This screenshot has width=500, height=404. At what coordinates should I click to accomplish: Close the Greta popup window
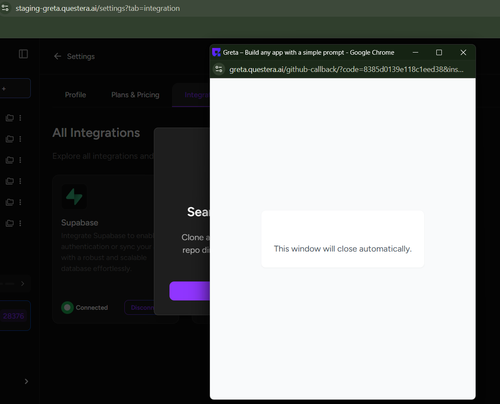point(463,52)
